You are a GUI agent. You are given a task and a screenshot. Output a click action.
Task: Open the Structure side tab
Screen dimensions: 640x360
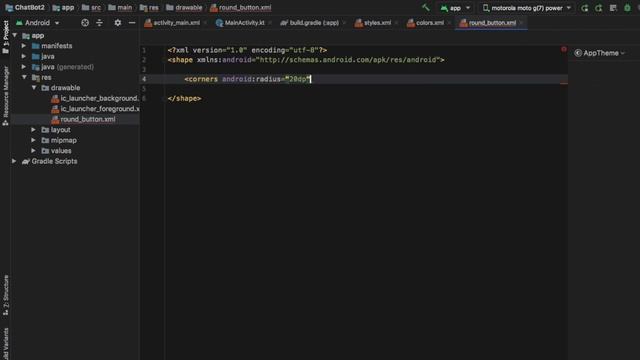pyautogui.click(x=5, y=295)
